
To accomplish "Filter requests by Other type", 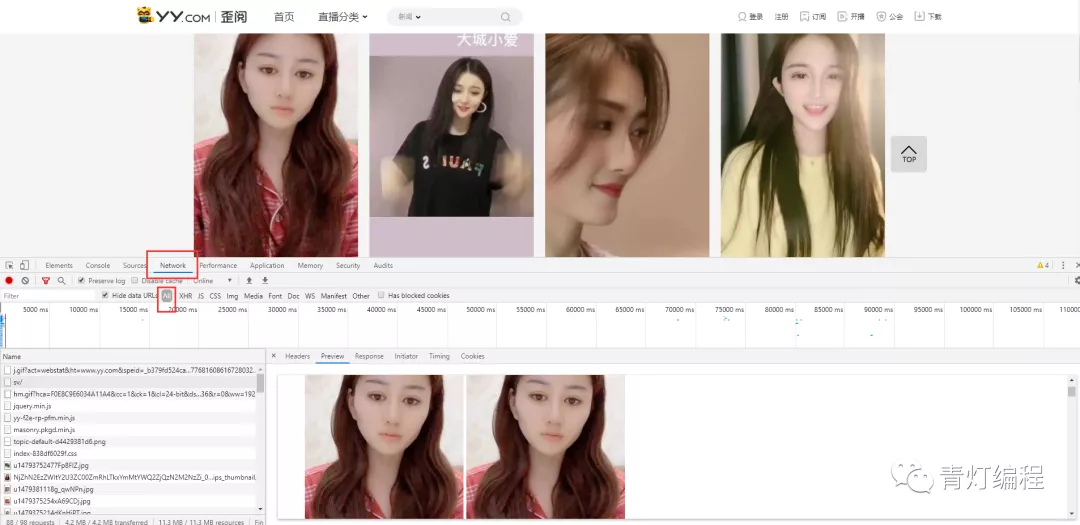I will (361, 296).
